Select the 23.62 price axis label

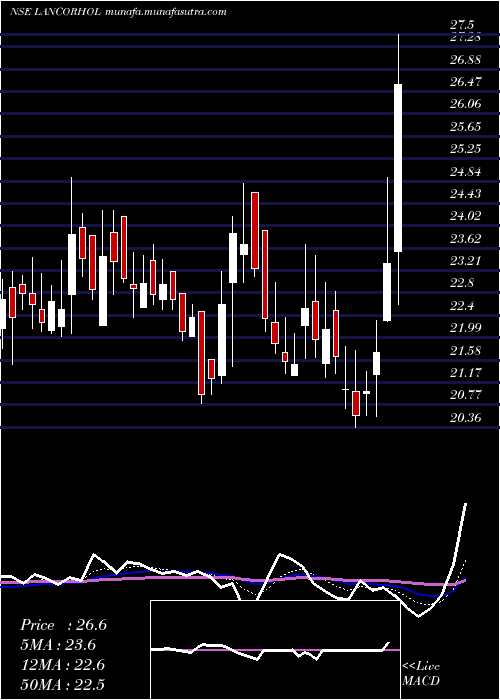point(465,239)
